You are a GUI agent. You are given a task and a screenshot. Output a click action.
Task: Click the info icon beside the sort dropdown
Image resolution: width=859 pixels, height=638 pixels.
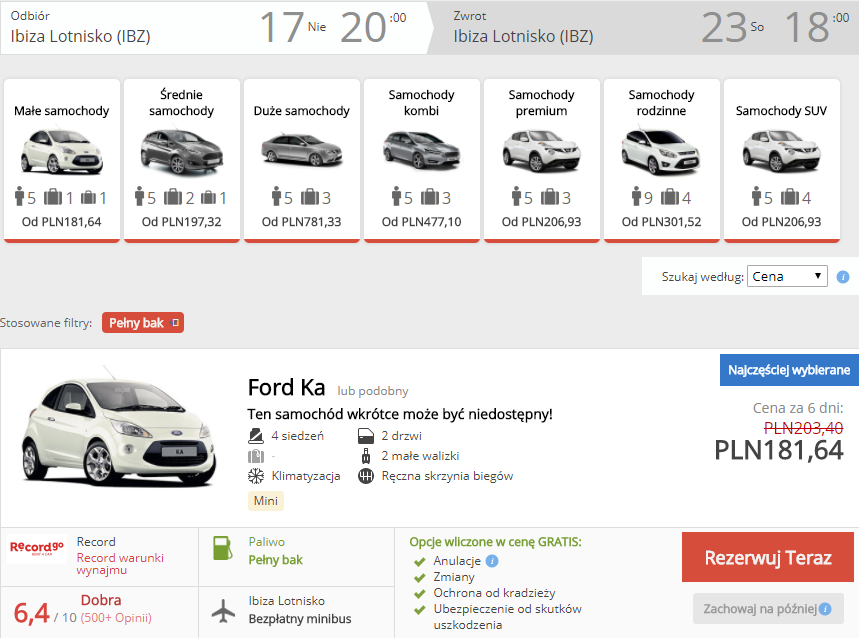[843, 277]
